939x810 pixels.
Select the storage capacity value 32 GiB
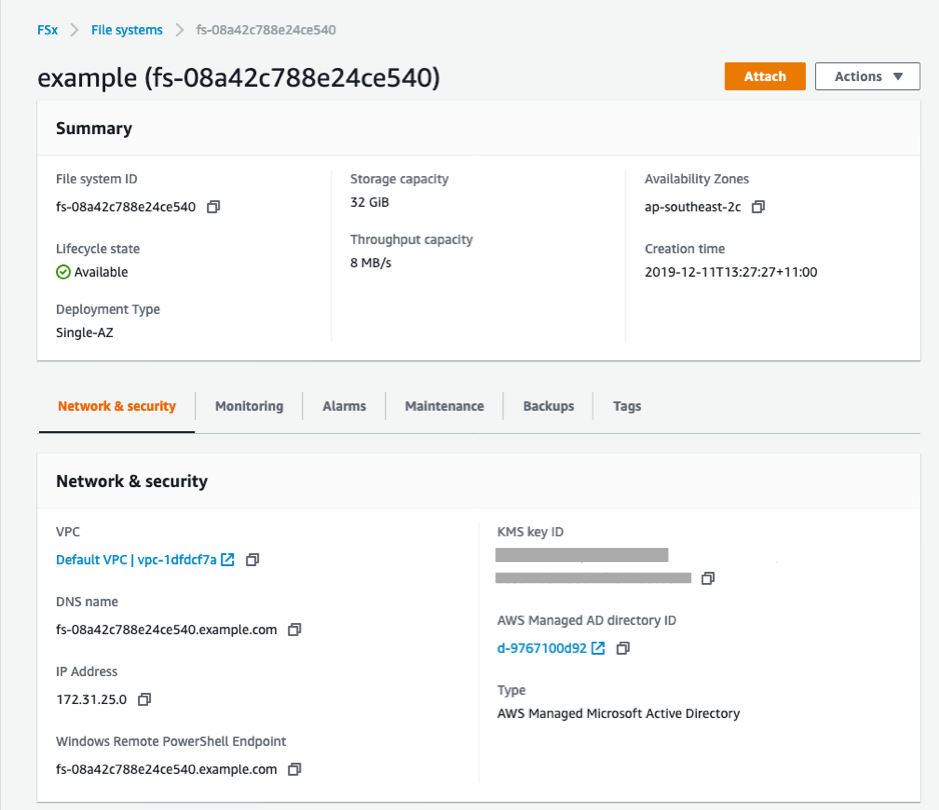pos(369,202)
